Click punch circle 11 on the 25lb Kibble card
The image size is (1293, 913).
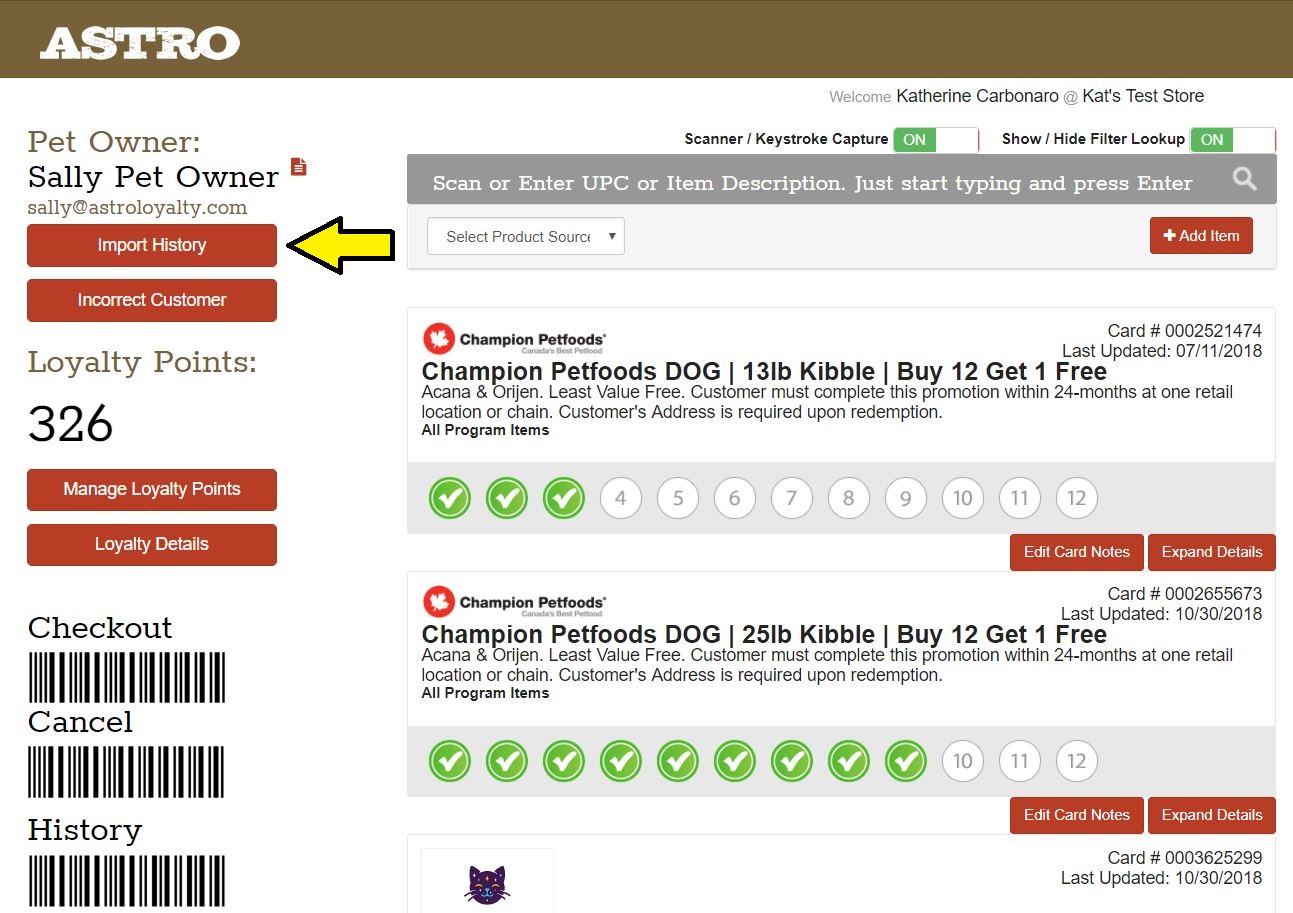point(1020,761)
